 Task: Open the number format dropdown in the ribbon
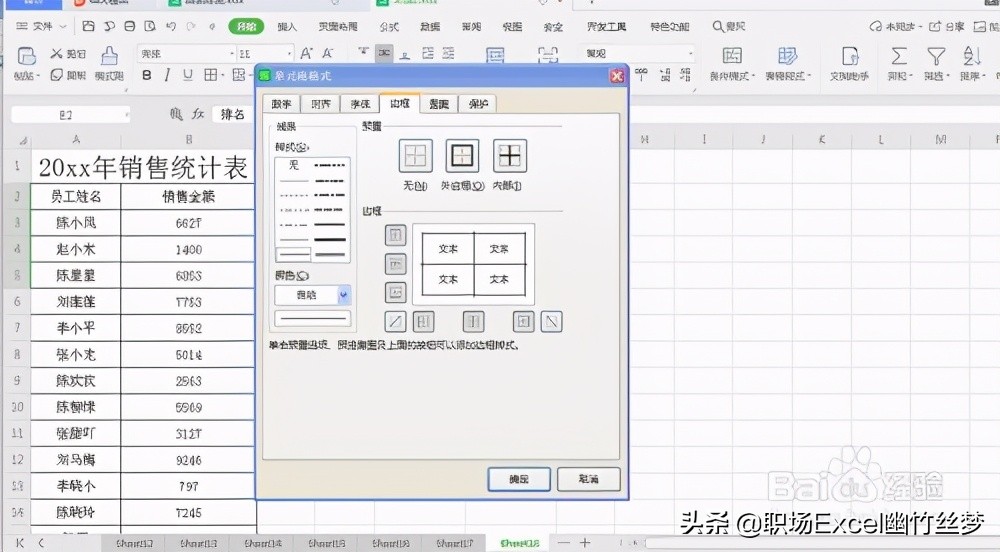click(x=691, y=54)
